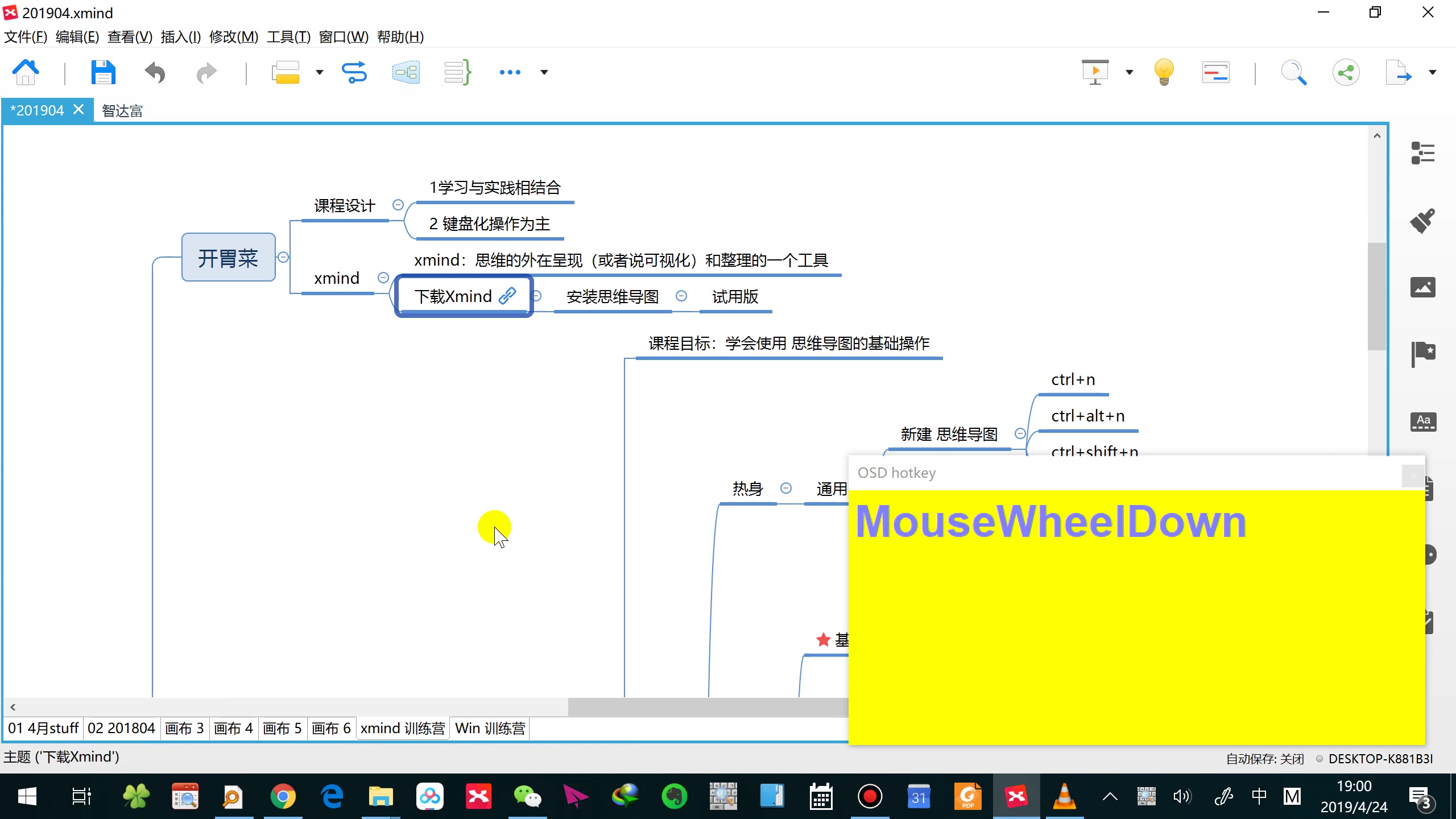Open the 工具(T) menu
The width and height of the screenshot is (1456, 819).
[289, 37]
